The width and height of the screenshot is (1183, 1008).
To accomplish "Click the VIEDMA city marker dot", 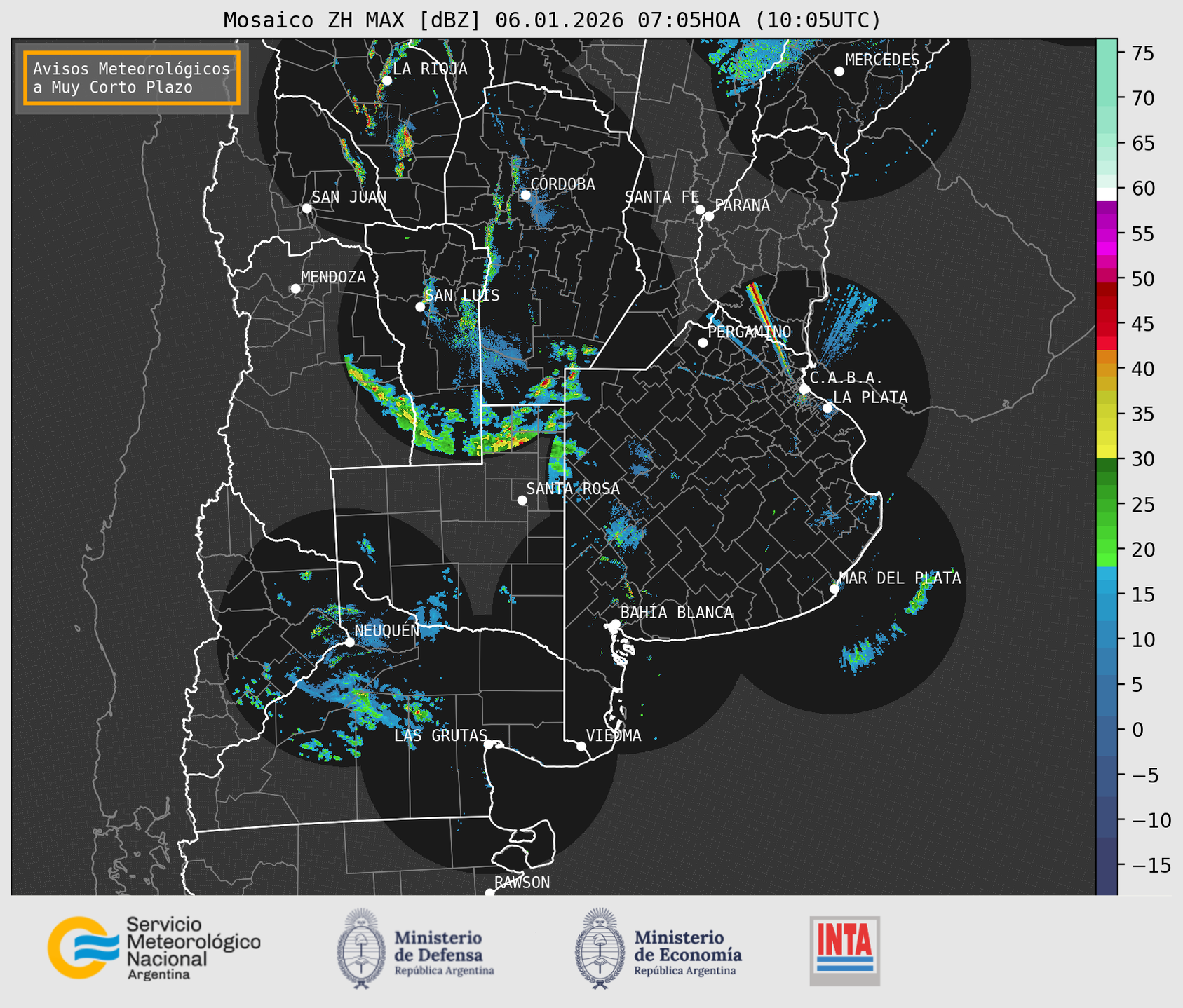I will [x=581, y=747].
